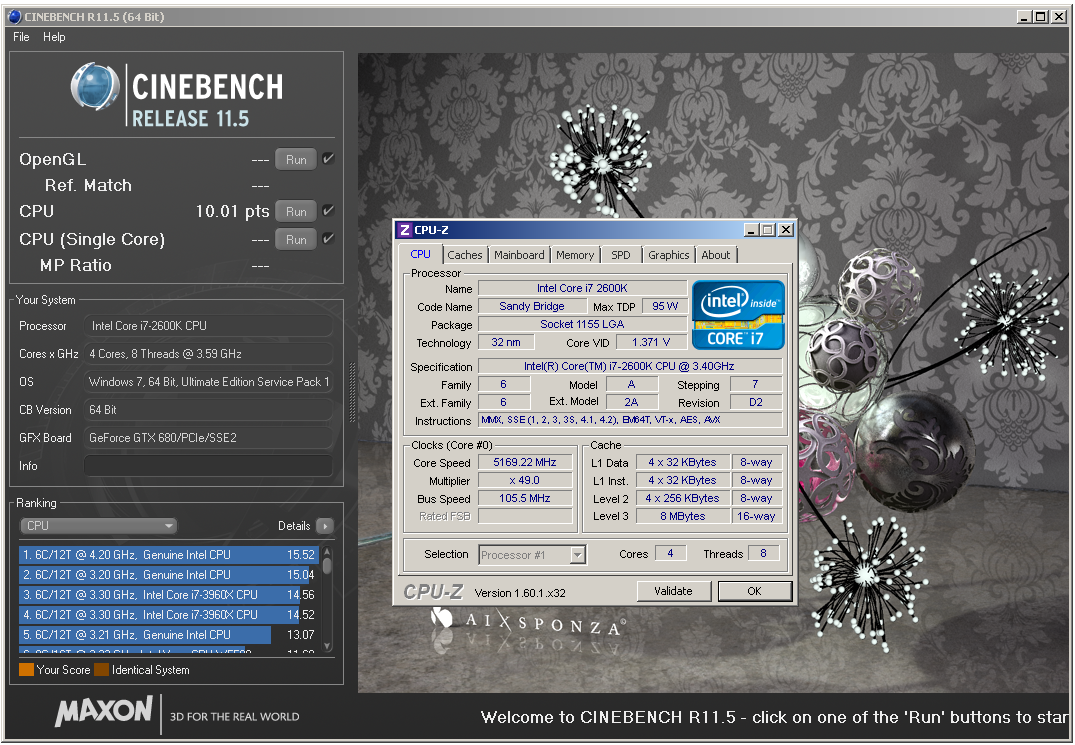Toggle the CPU (Single Core) checkbox
Image resolution: width=1075 pixels, height=745 pixels.
(328, 239)
